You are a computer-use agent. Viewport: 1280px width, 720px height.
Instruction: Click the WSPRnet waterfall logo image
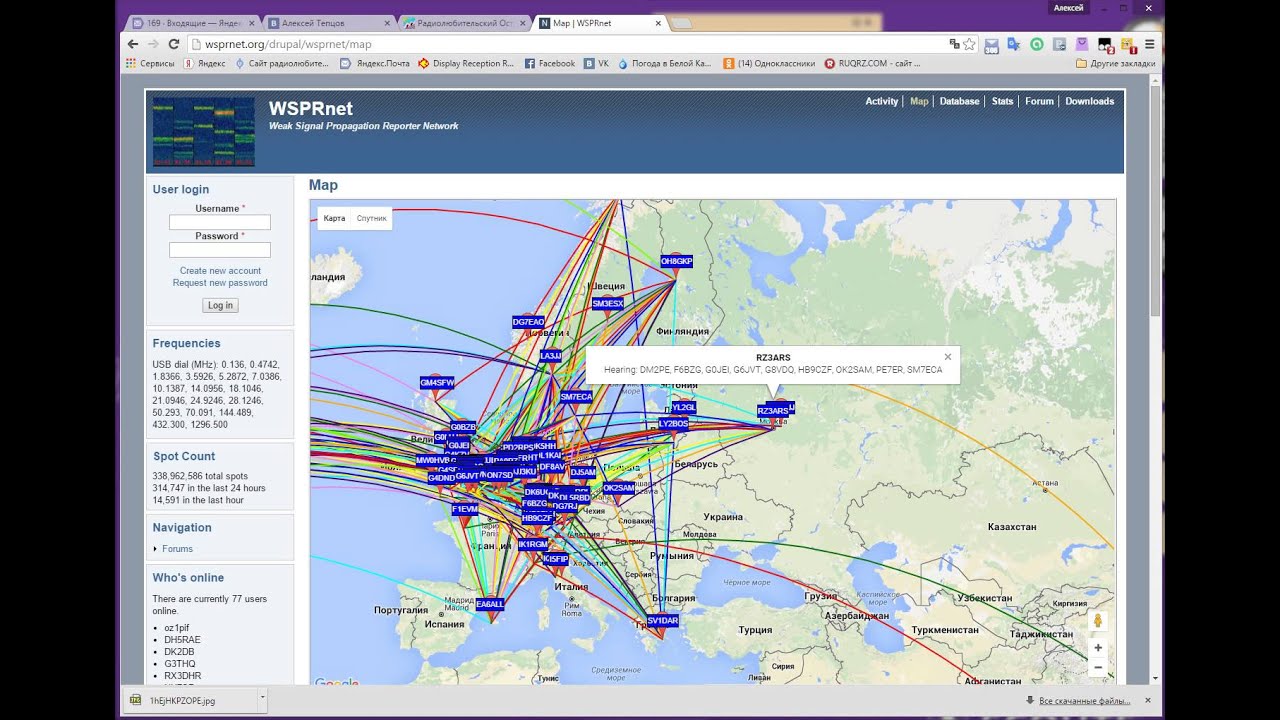point(204,131)
